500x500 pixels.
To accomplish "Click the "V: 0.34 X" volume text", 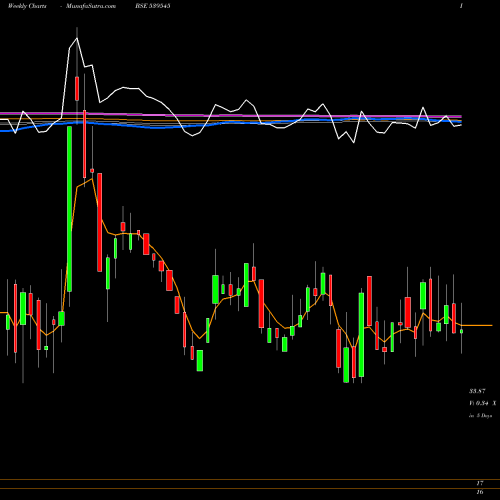I will click(483, 403).
